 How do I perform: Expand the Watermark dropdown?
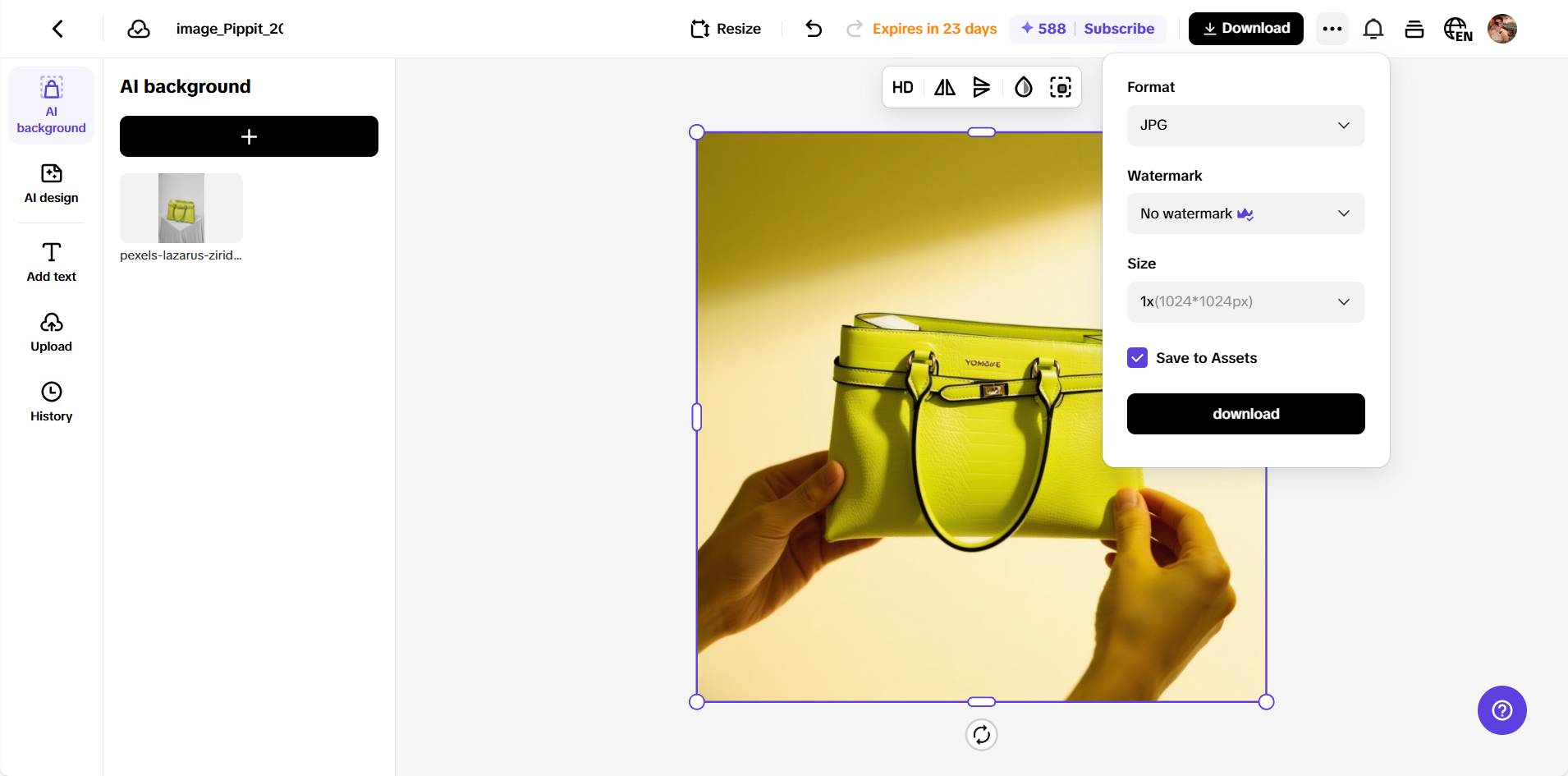pyautogui.click(x=1246, y=214)
